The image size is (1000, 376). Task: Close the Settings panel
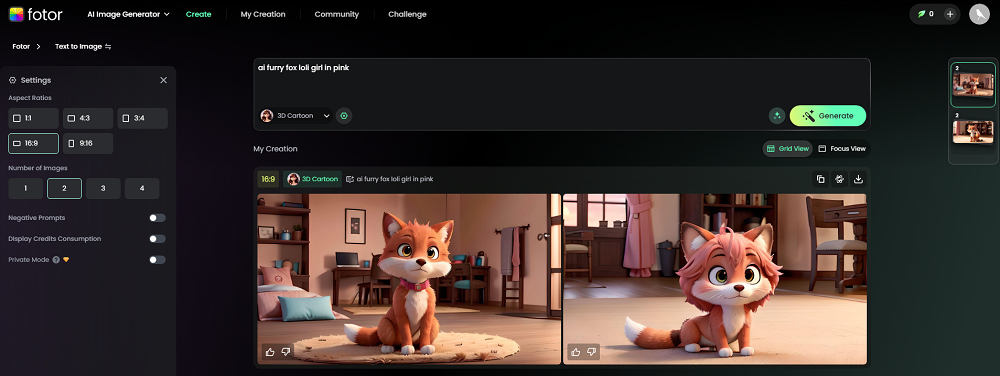(x=163, y=80)
